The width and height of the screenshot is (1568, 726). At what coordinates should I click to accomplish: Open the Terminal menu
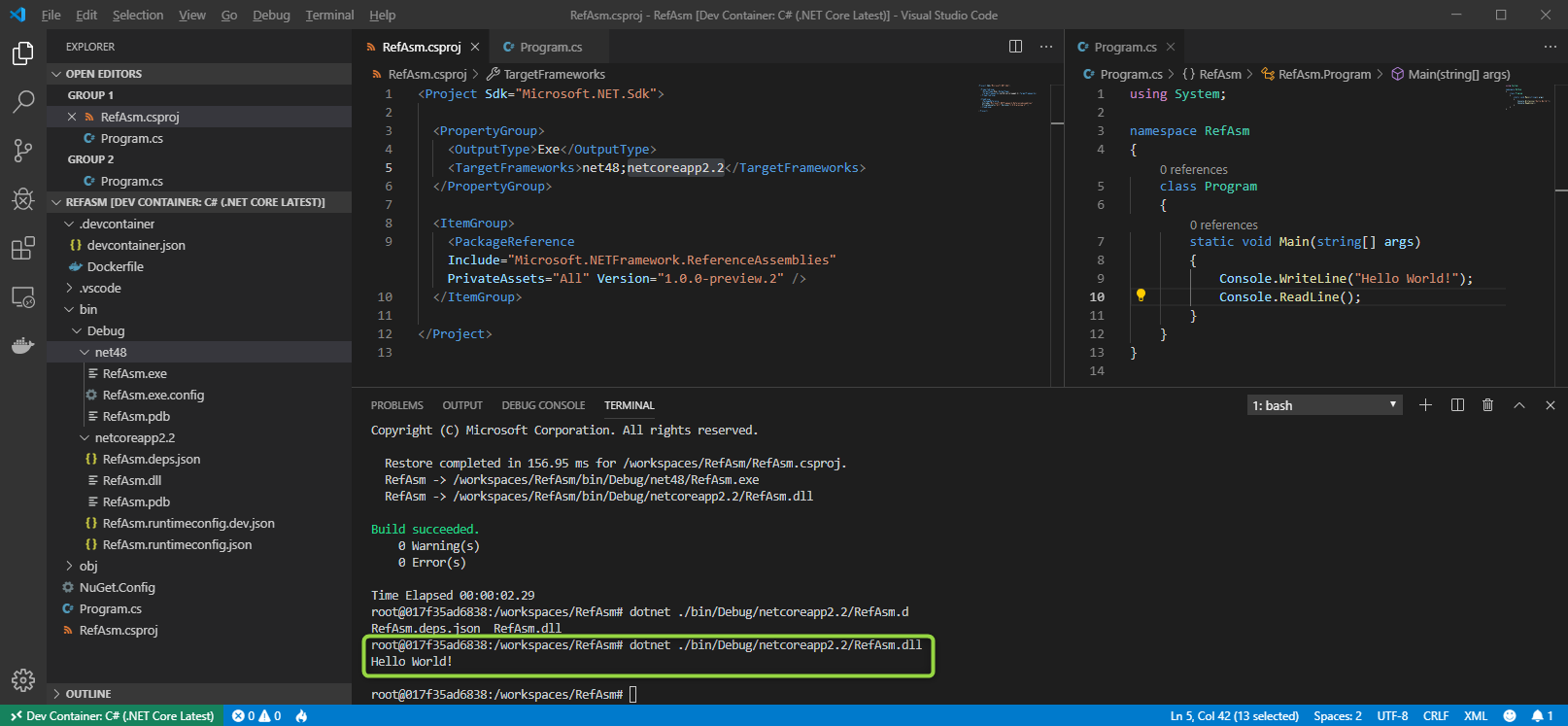(x=329, y=15)
